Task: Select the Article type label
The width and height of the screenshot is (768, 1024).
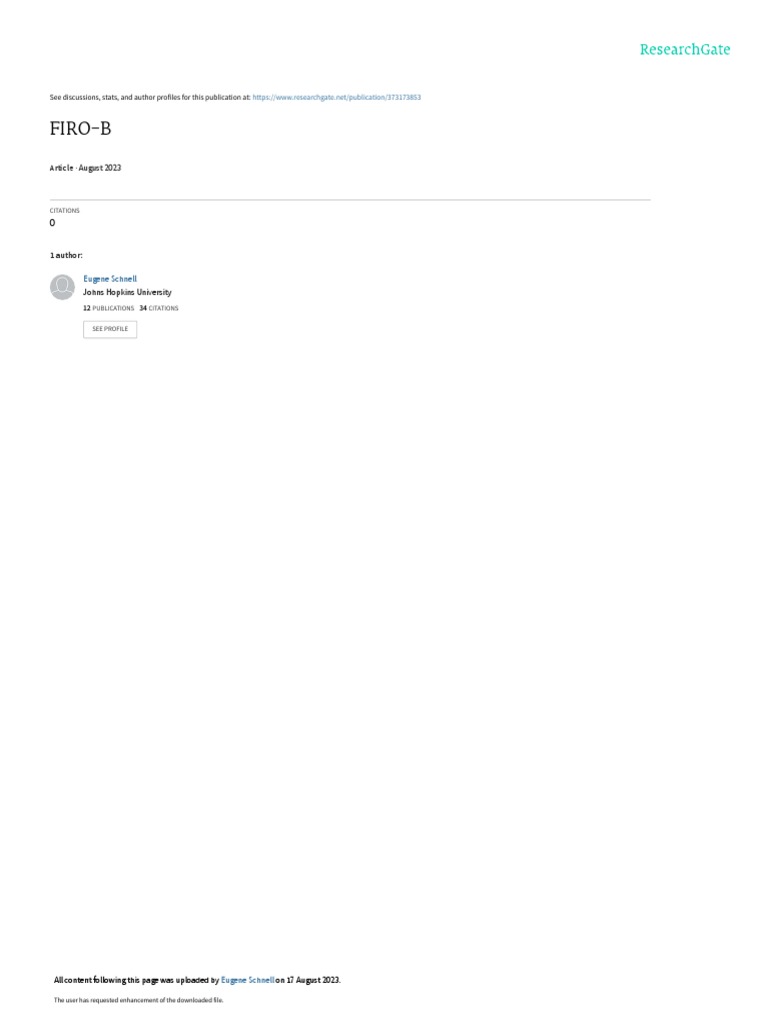Action: pos(61,168)
